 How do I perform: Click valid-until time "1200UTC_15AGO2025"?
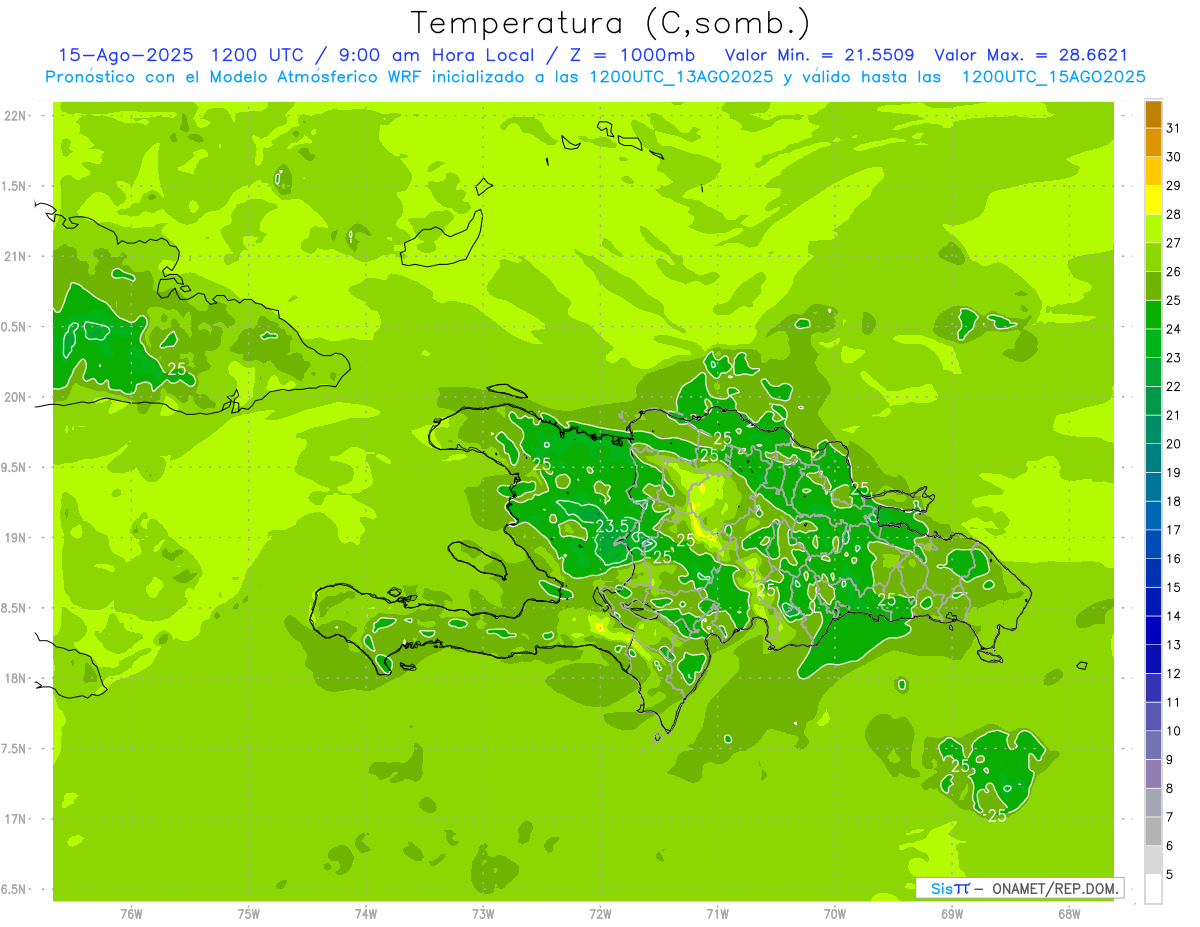pos(1053,77)
